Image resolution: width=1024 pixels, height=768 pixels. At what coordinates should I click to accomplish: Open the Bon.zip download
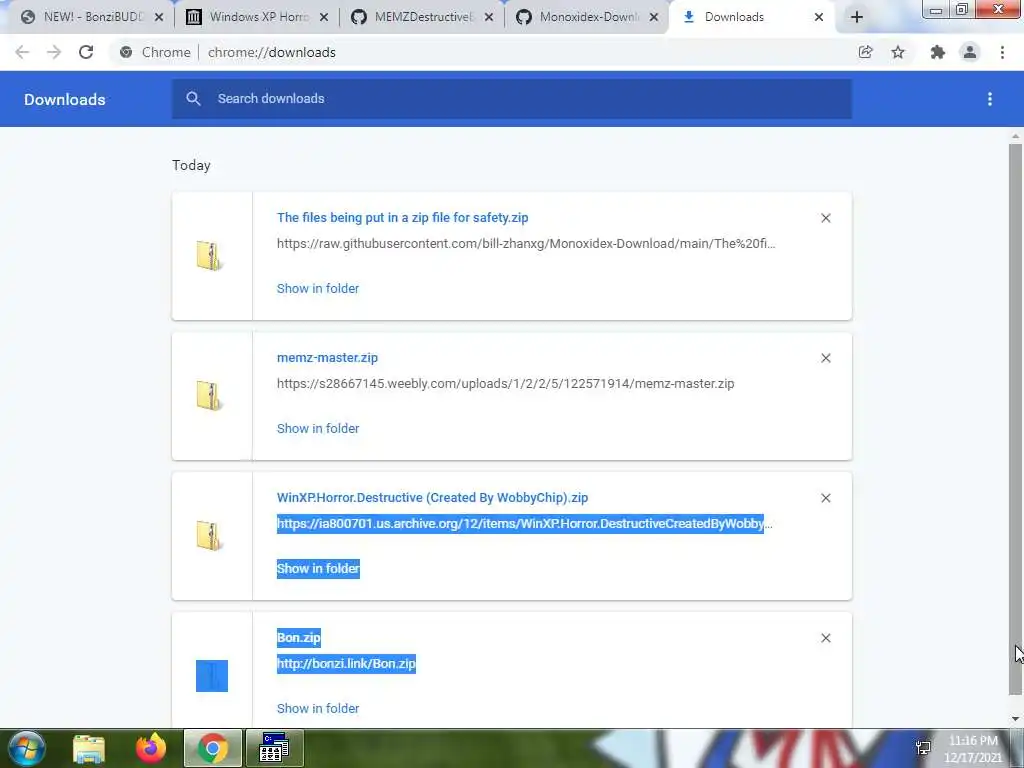coord(298,637)
